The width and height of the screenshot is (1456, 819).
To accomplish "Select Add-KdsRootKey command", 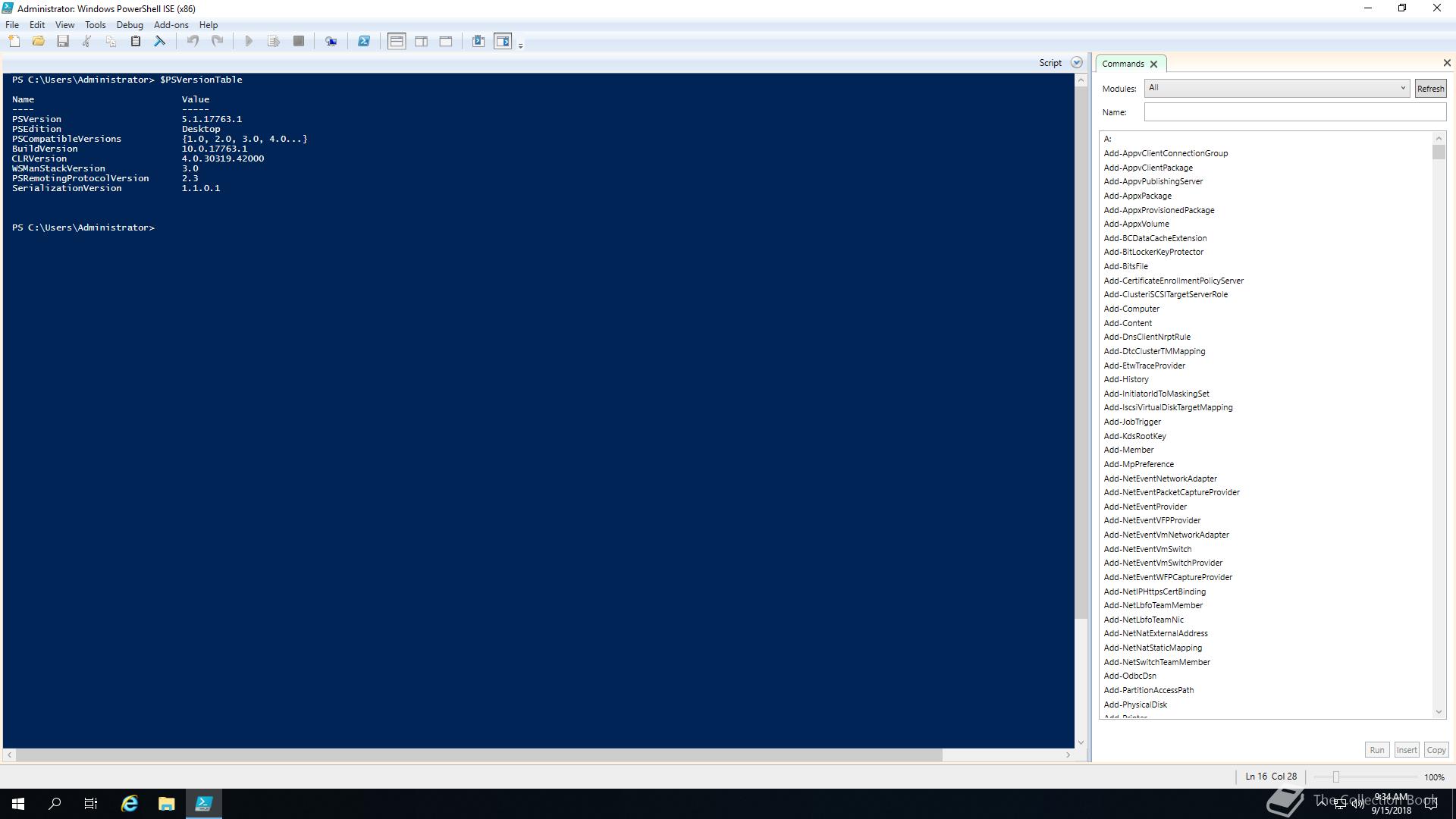I will [x=1134, y=436].
